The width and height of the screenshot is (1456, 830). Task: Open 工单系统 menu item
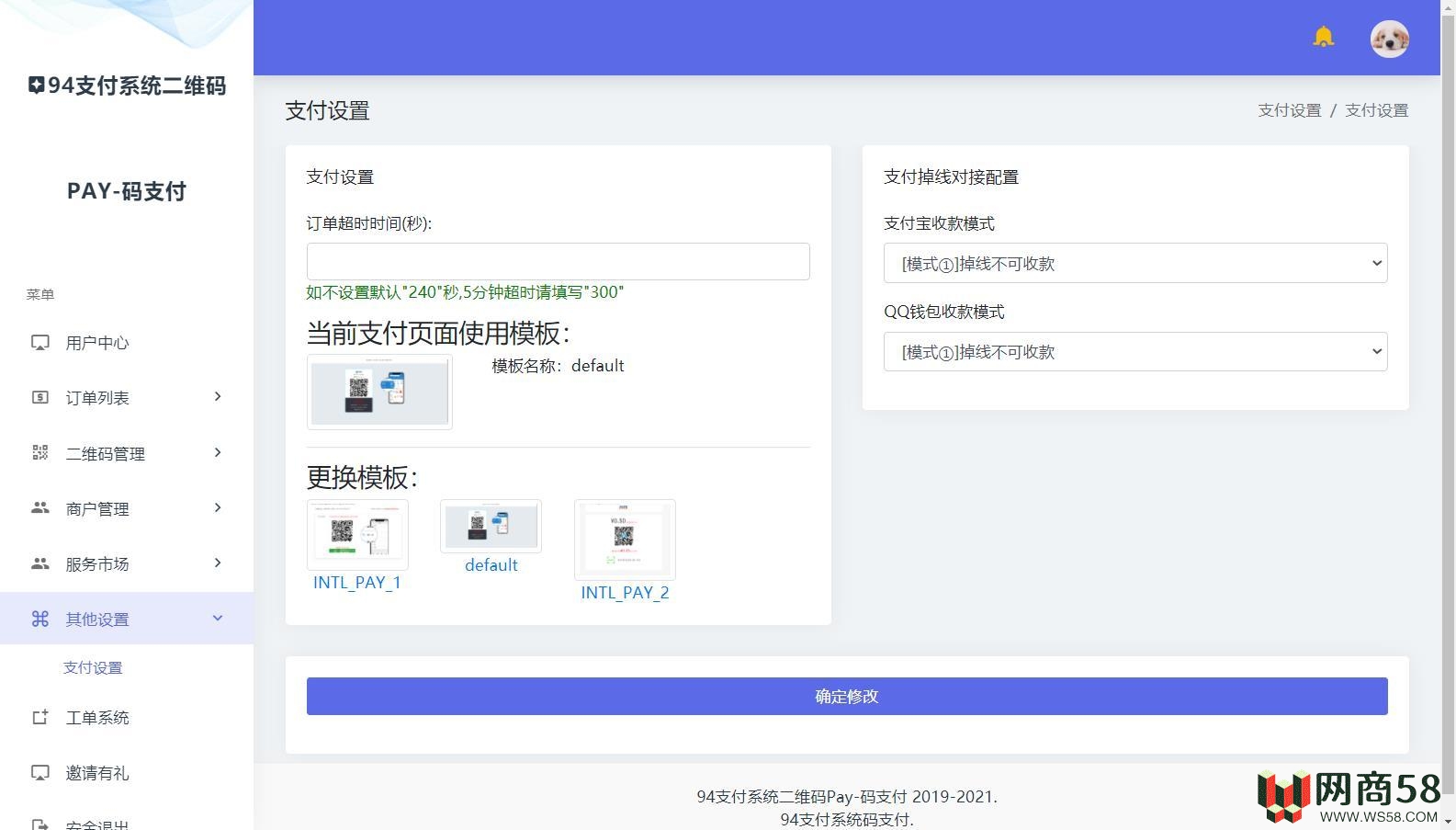127,717
